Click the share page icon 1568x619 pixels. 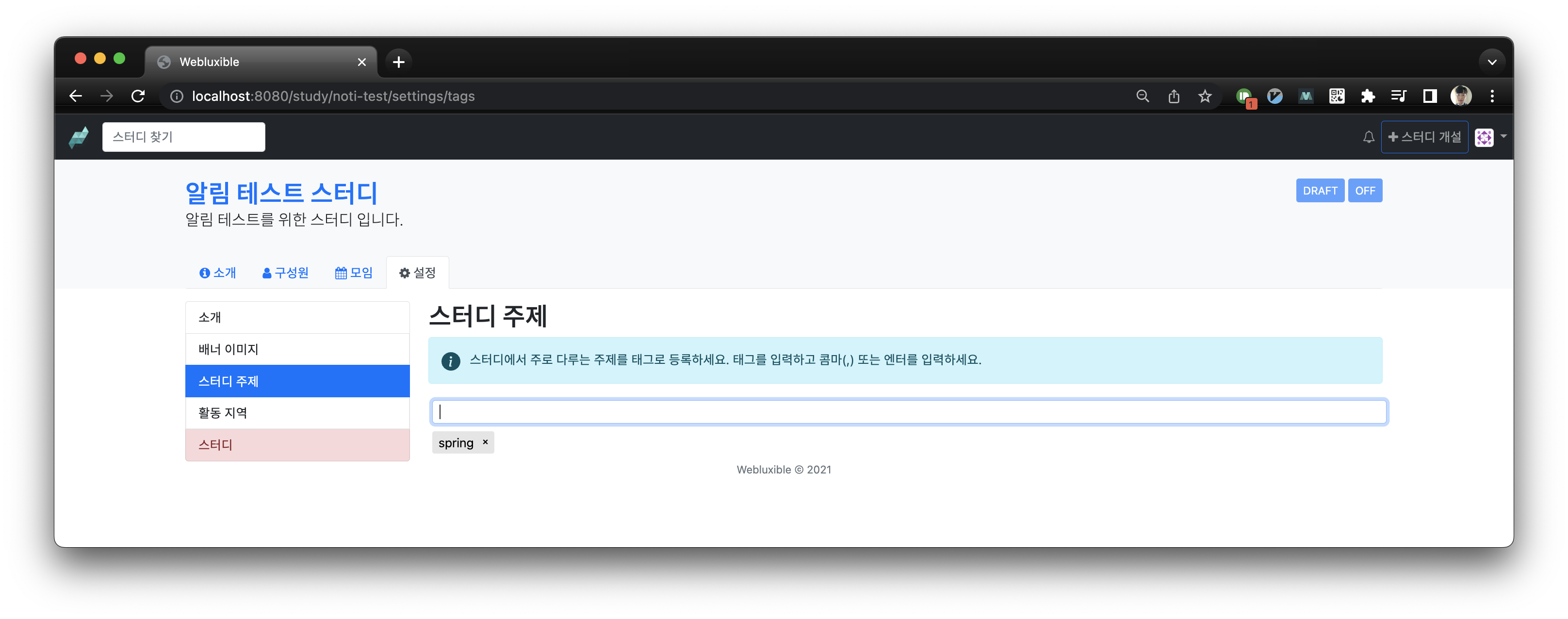click(1174, 96)
